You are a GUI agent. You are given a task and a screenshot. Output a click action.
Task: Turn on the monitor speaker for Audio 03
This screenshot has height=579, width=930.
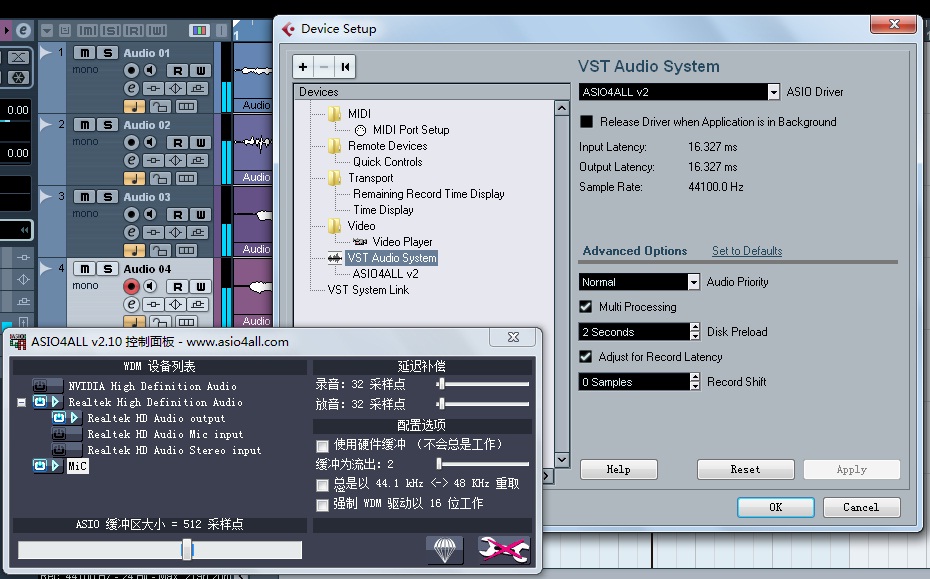pos(151,215)
